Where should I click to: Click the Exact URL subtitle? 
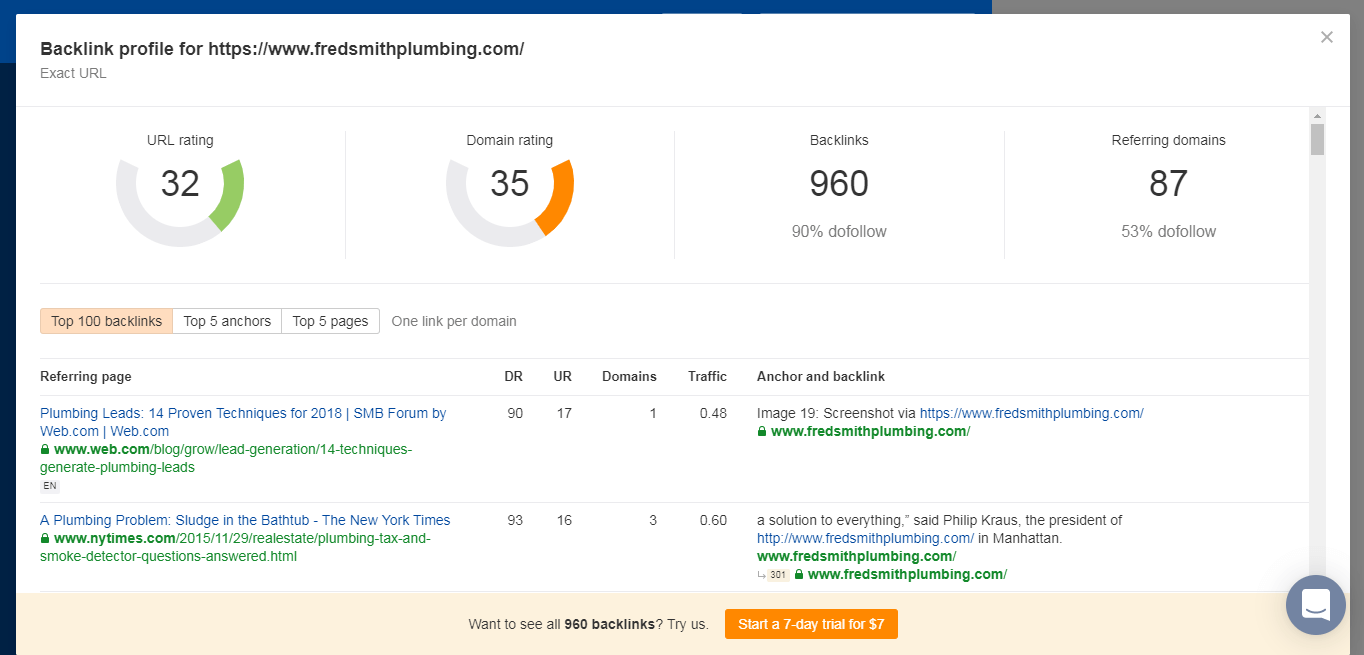click(x=73, y=73)
